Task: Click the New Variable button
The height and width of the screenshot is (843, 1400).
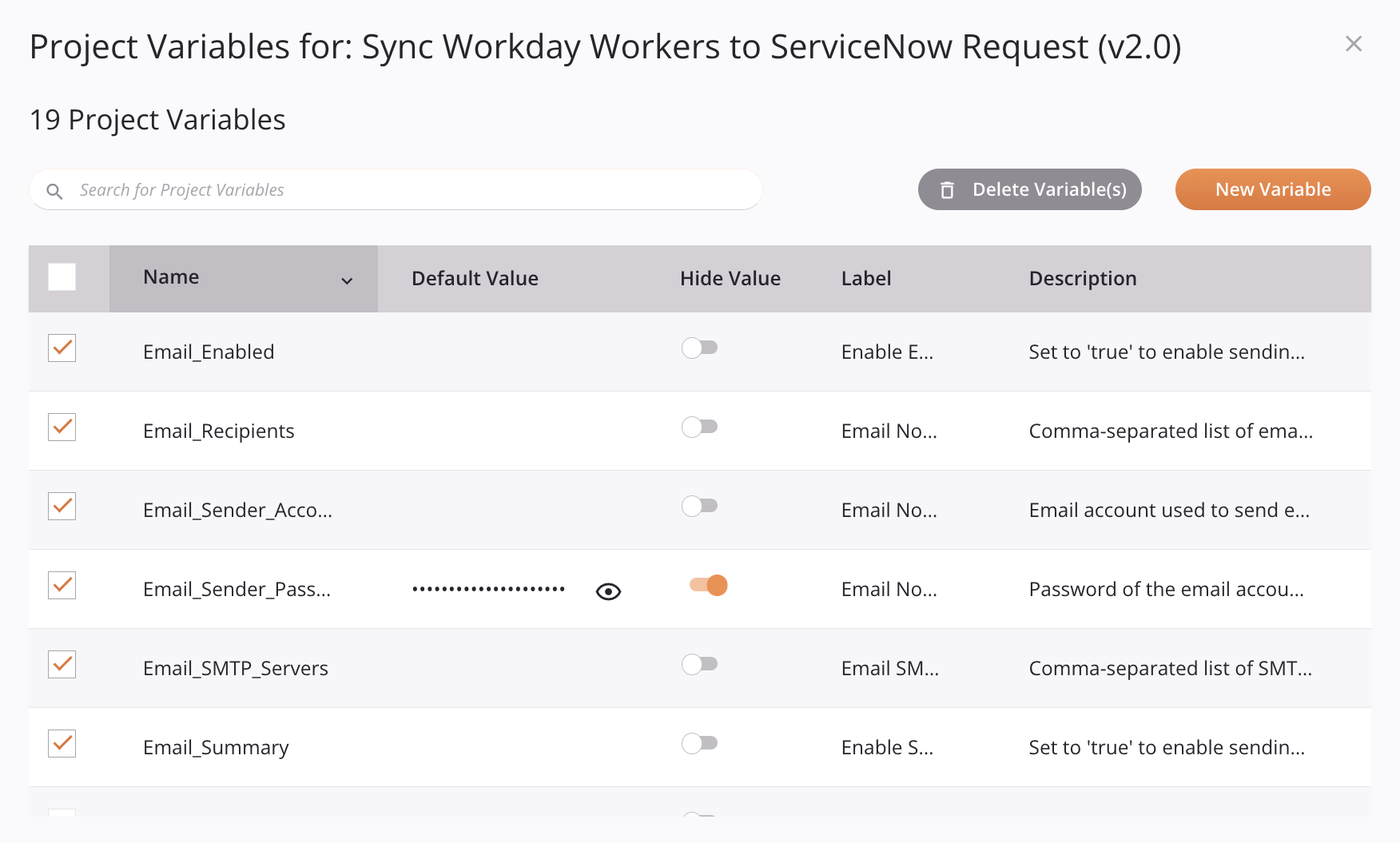Action: 1273,189
